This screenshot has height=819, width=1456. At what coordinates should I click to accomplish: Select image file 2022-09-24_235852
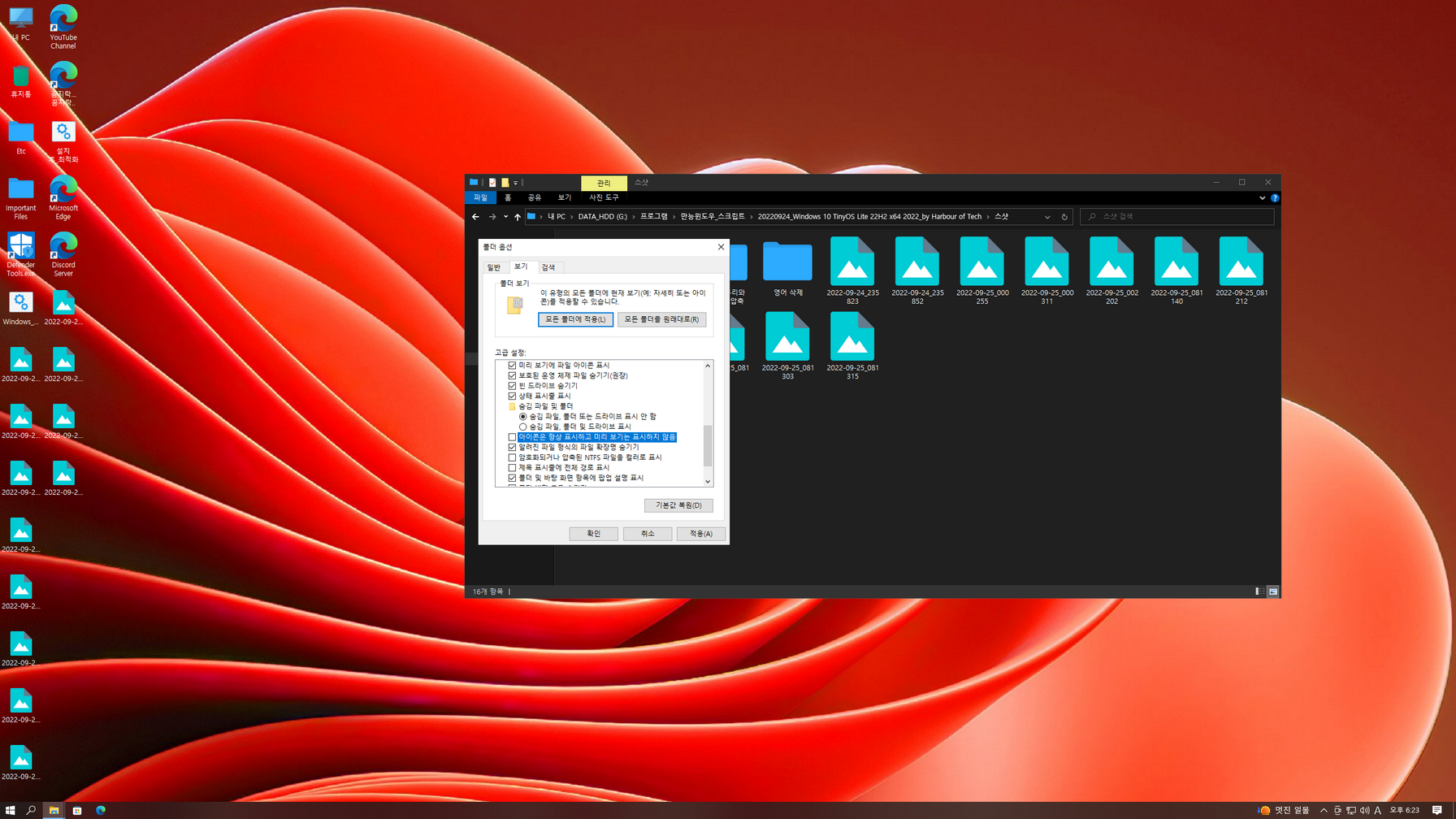917,271
